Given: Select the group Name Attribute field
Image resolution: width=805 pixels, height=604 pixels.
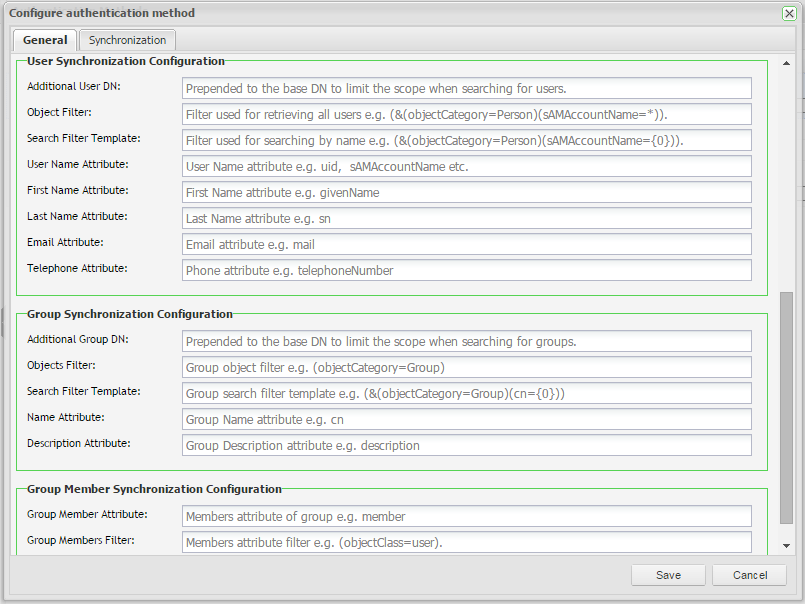Looking at the screenshot, I should click(466, 419).
